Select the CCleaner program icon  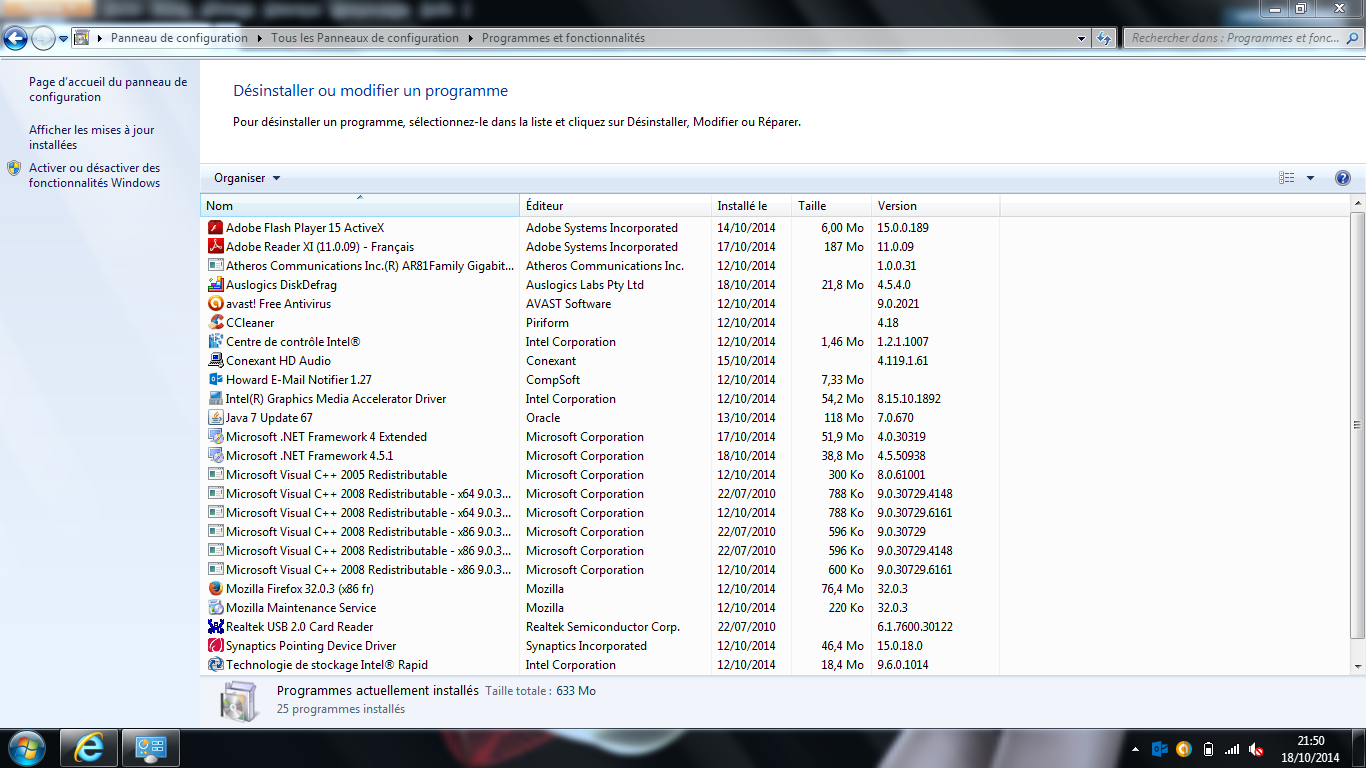point(215,323)
